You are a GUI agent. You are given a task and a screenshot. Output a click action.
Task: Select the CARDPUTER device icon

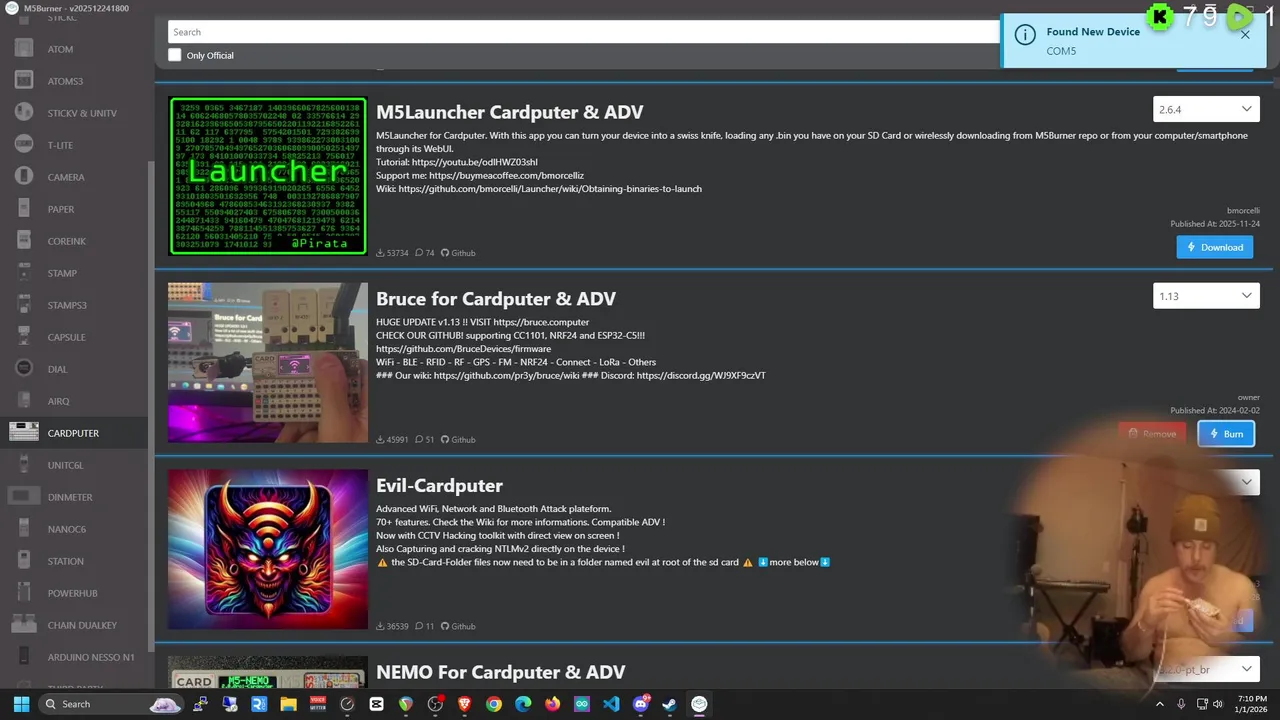click(x=24, y=433)
